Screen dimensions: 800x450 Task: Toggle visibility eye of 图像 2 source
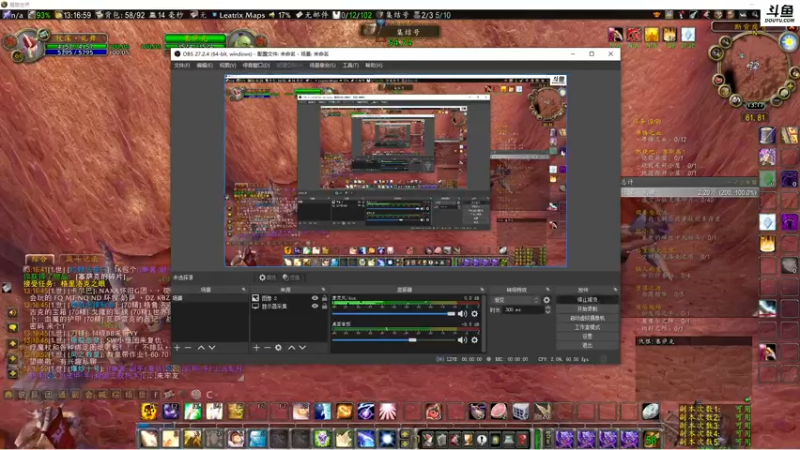315,298
